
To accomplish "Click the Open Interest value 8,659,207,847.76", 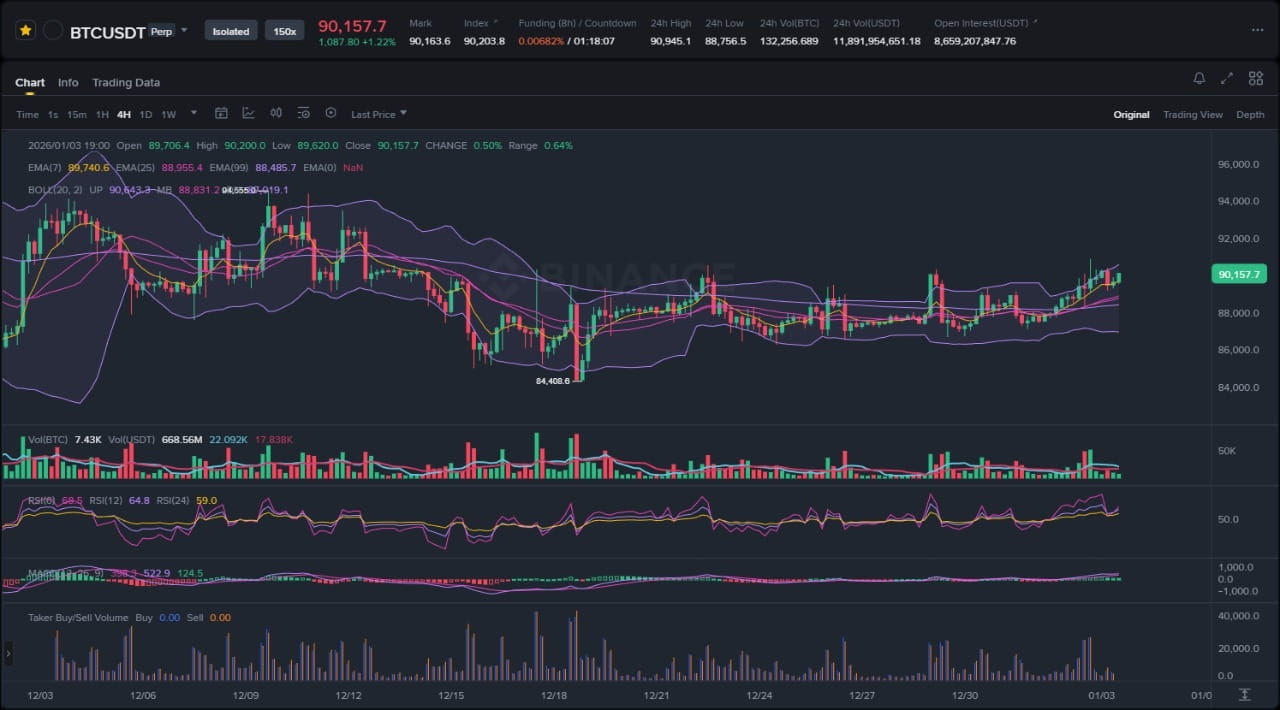I will (x=975, y=41).
